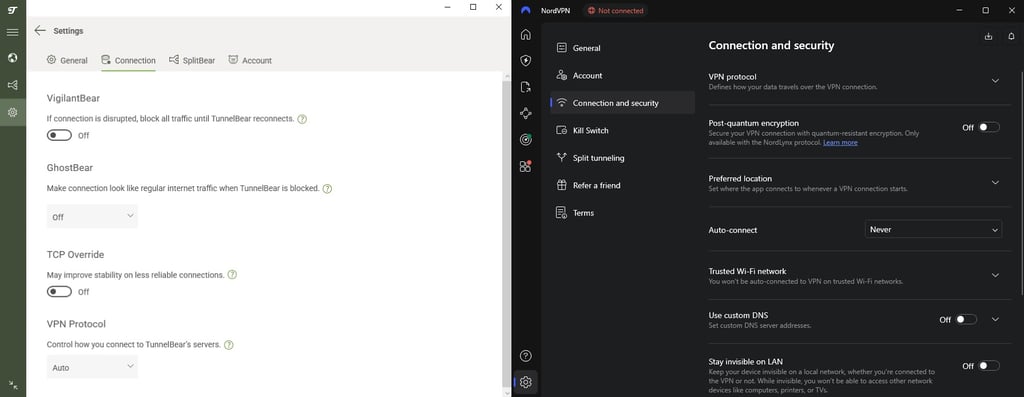The height and width of the screenshot is (397, 1024).
Task: Switch to TunnelBear Account tab
Action: 249,60
